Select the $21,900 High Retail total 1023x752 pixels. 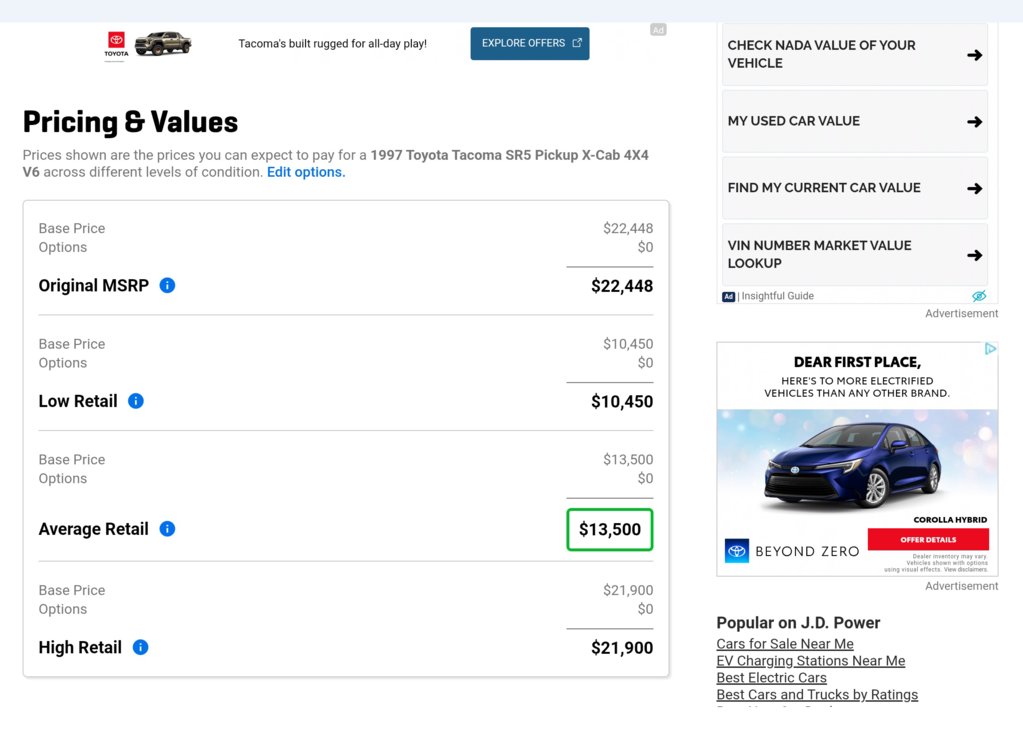pyautogui.click(x=622, y=648)
